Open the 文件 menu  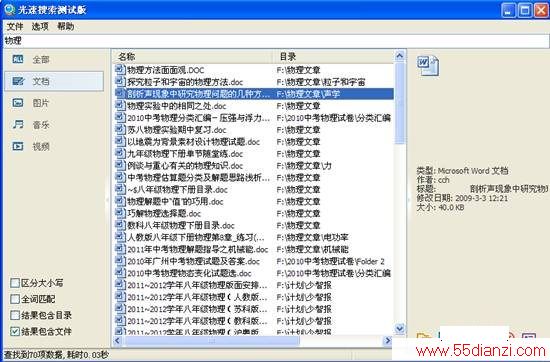coord(15,26)
